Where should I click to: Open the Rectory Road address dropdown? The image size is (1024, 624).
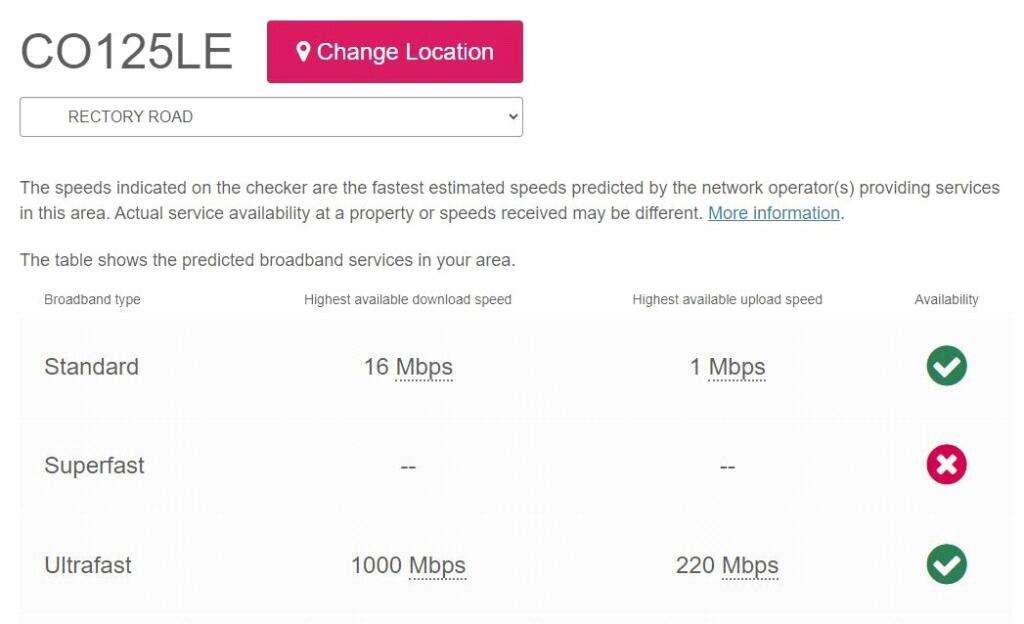pyautogui.click(x=270, y=117)
